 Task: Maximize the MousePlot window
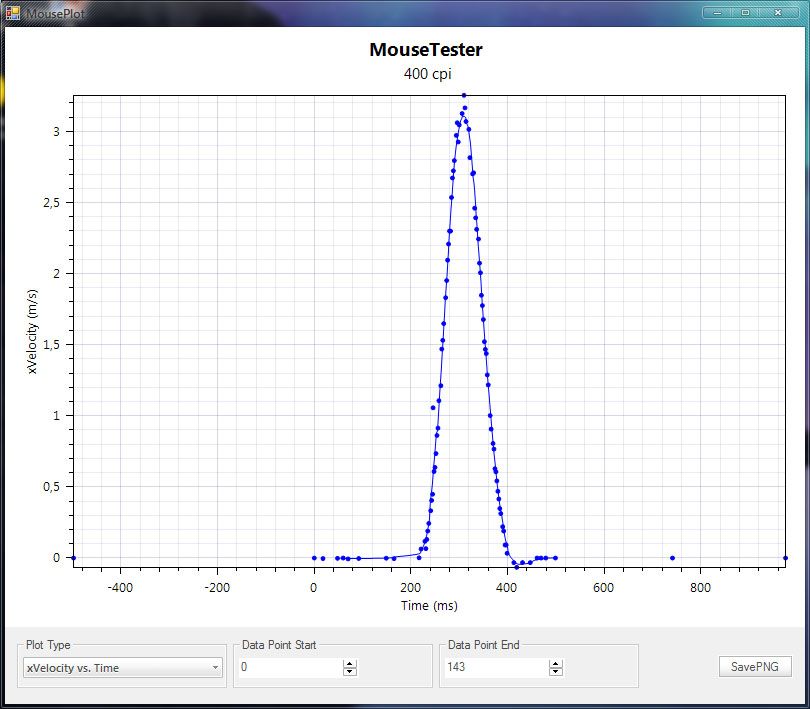coord(745,12)
